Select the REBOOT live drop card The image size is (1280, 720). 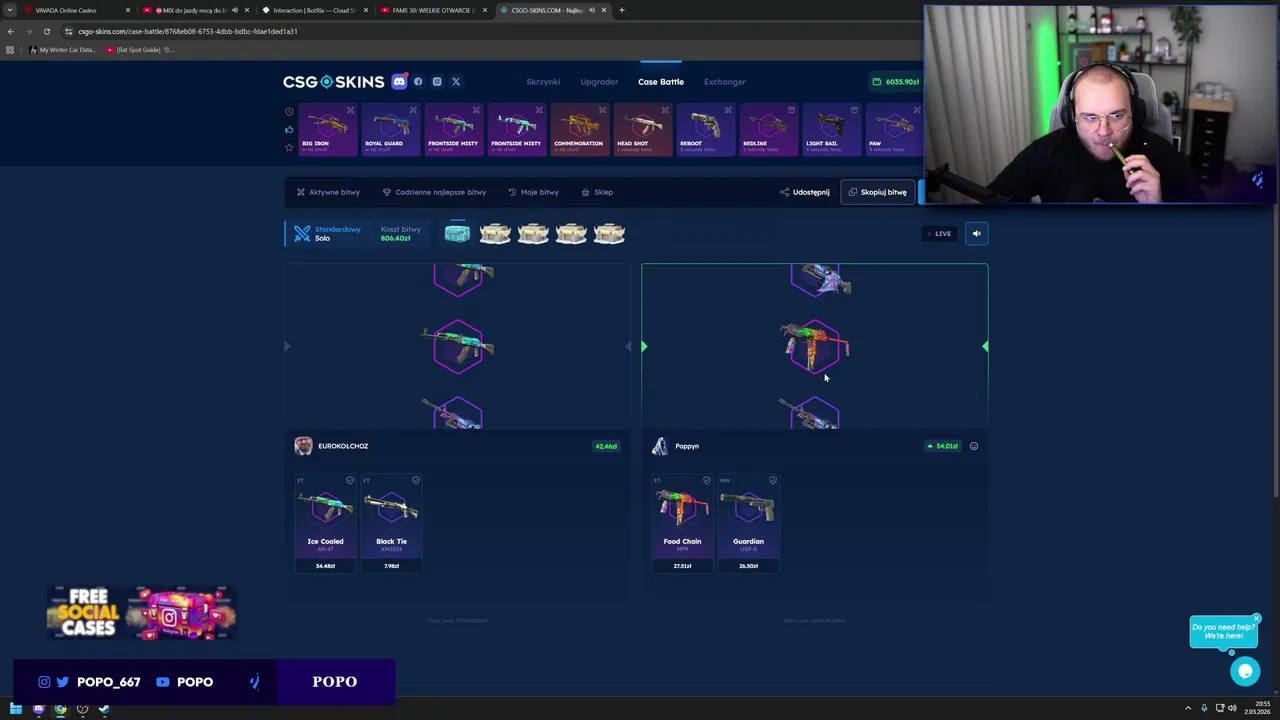(705, 129)
